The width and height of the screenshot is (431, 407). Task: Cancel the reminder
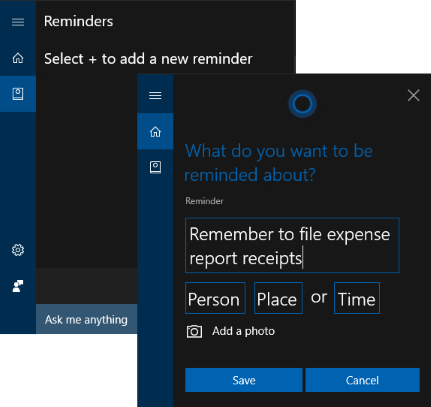click(x=362, y=380)
